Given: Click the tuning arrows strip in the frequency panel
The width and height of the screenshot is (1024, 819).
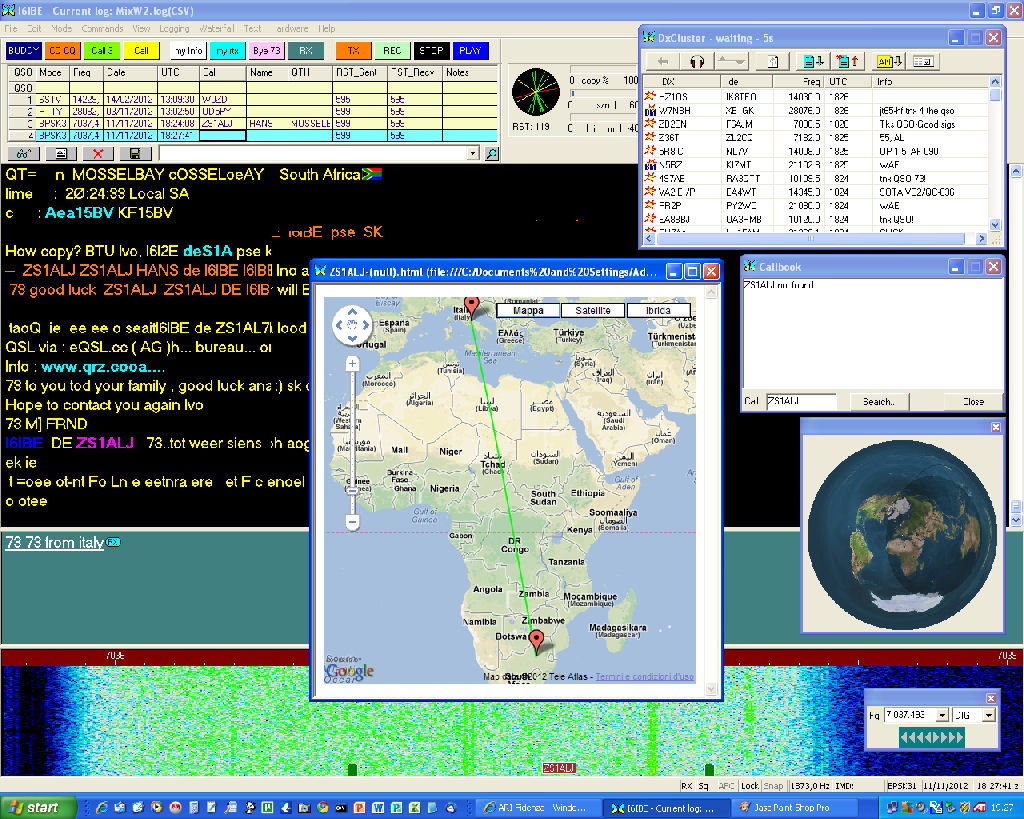Looking at the screenshot, I should tap(932, 737).
